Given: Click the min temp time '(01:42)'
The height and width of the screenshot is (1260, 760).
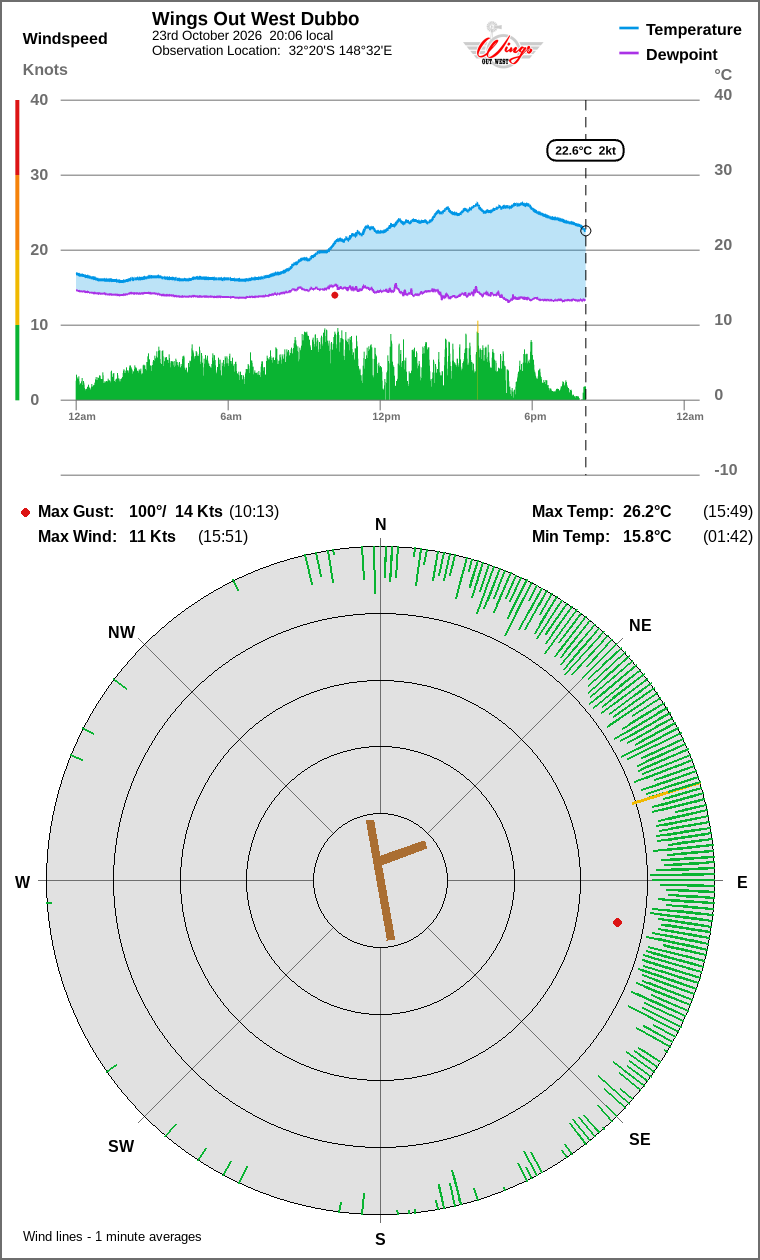Looking at the screenshot, I should (728, 537).
